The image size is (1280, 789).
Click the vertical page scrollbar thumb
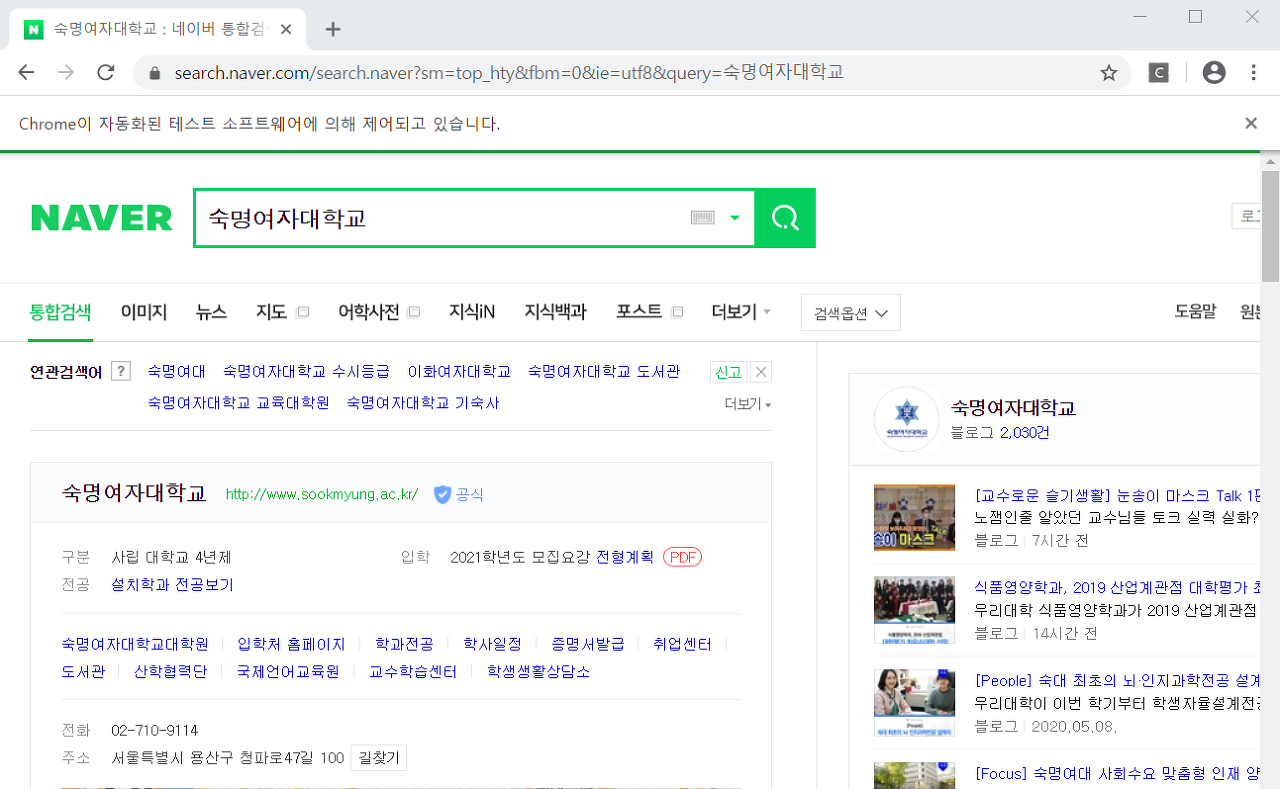(1271, 225)
